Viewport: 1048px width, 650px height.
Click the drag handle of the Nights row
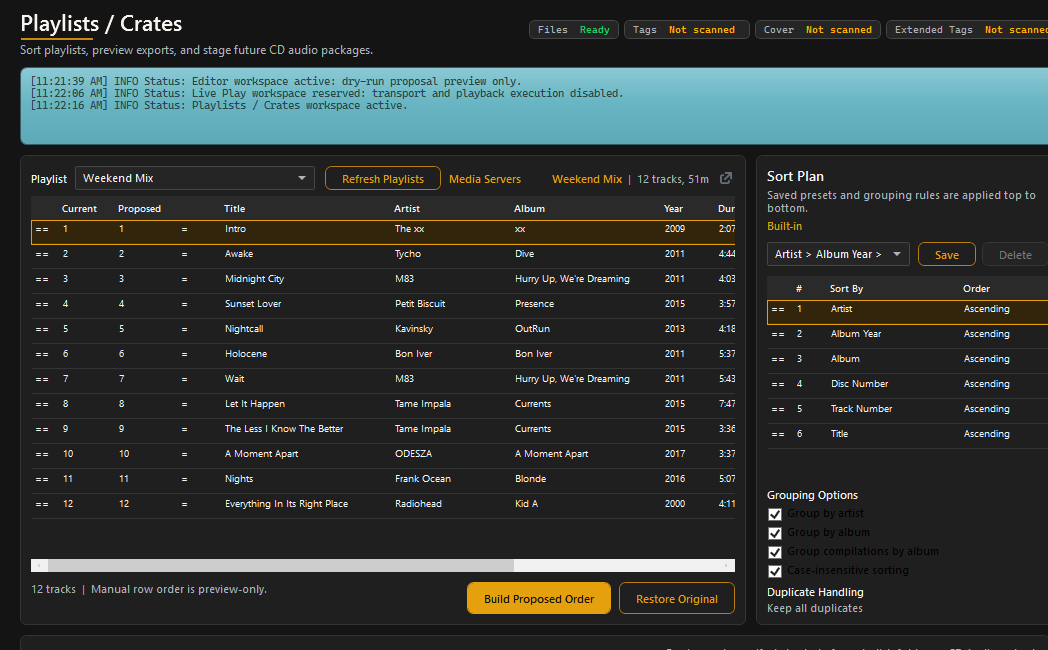42,479
